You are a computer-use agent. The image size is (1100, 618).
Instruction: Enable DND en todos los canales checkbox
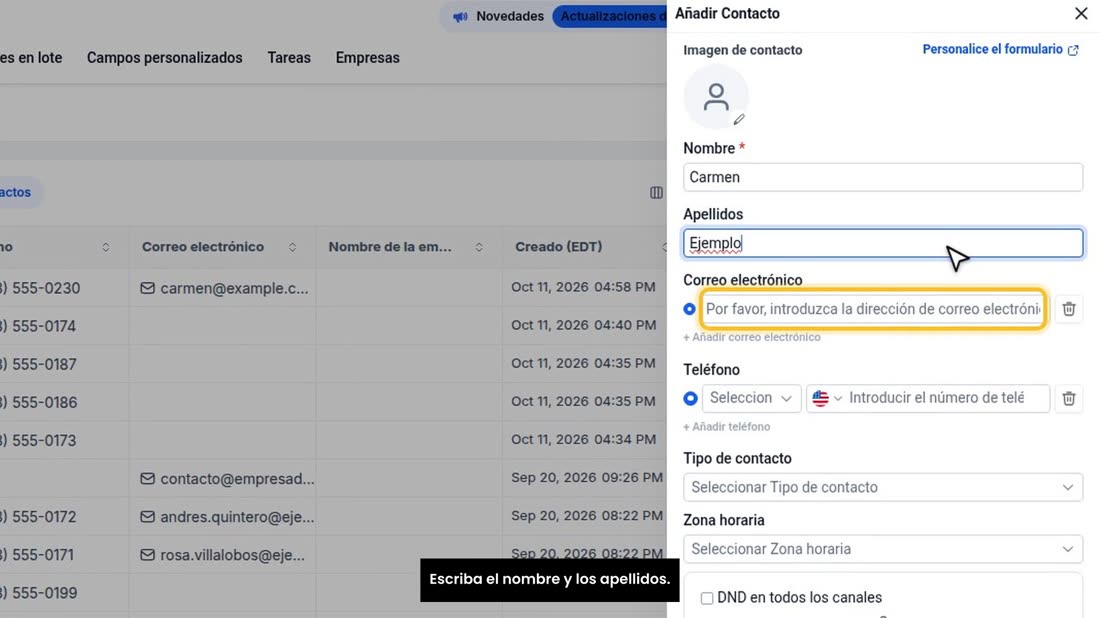pos(706,598)
